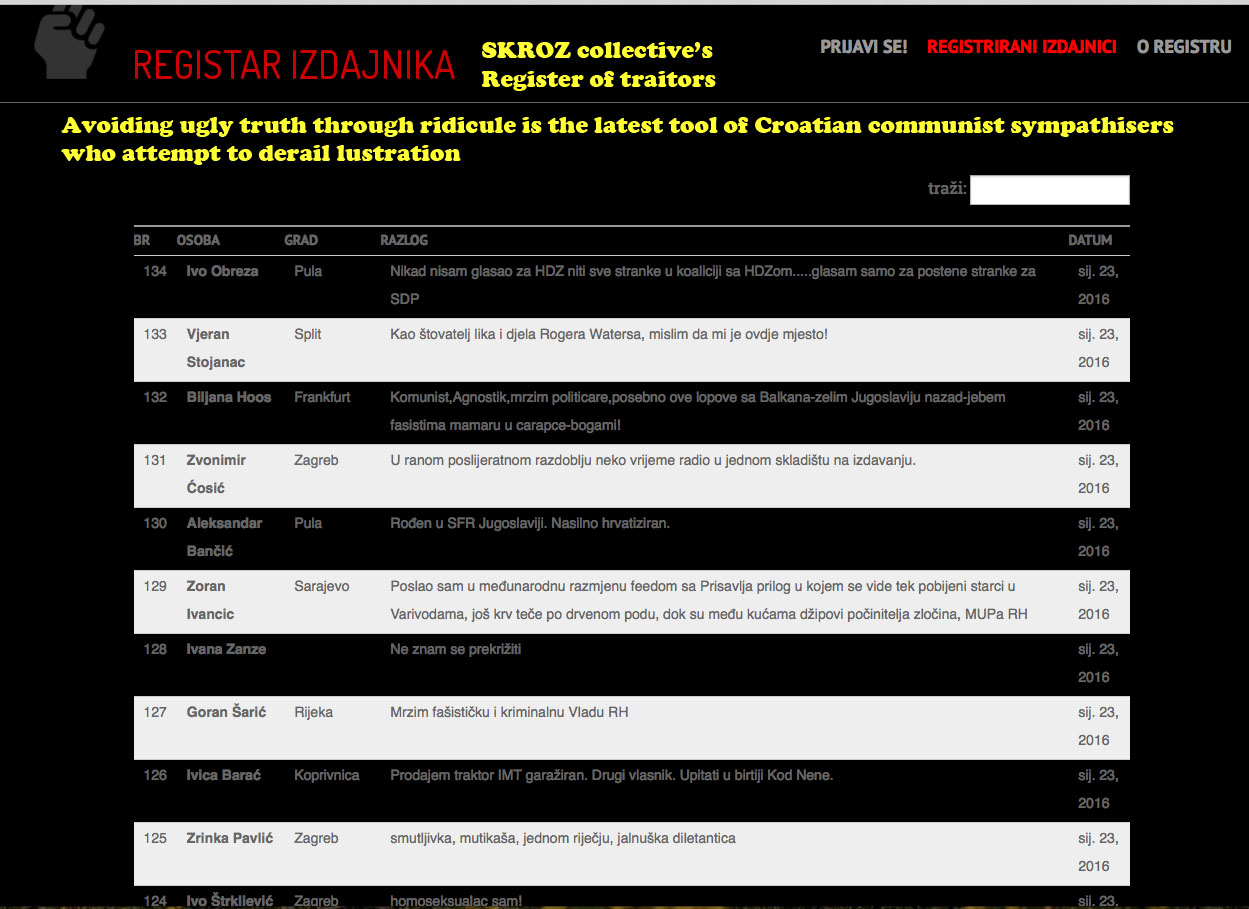This screenshot has height=909, width=1249.
Task: Sort by the GRAD column header
Action: [301, 240]
